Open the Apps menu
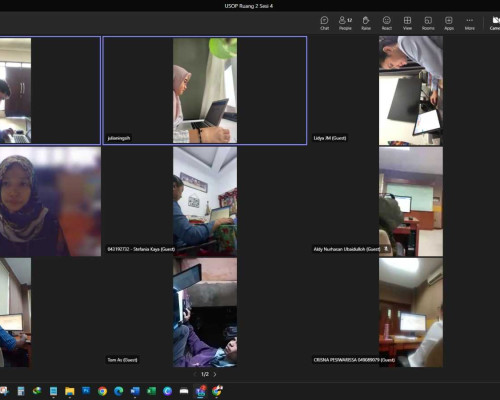Screen dimensions: 500x400 point(449,23)
